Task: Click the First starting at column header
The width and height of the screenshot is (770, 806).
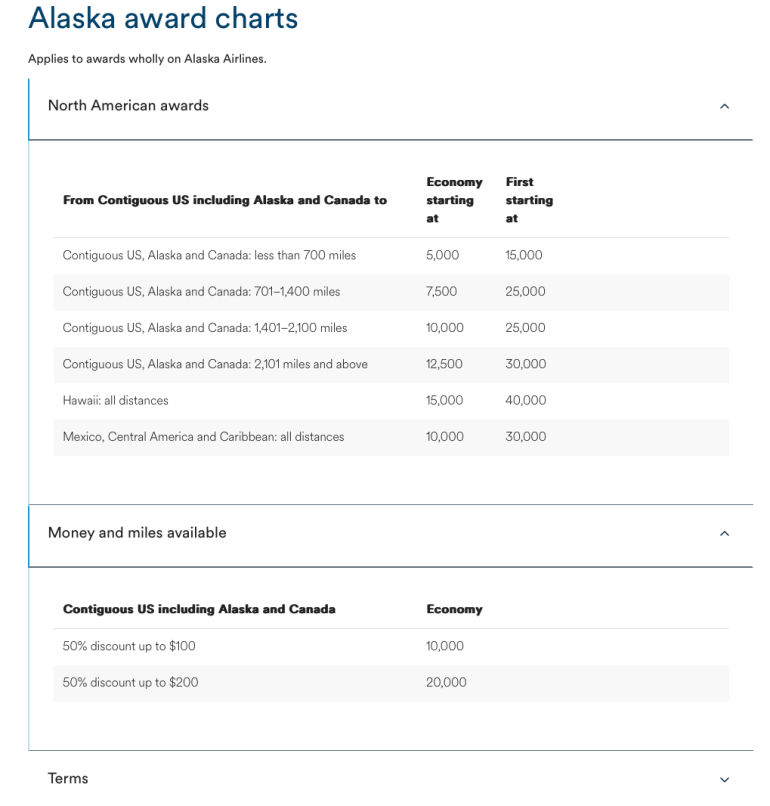Action: click(529, 200)
